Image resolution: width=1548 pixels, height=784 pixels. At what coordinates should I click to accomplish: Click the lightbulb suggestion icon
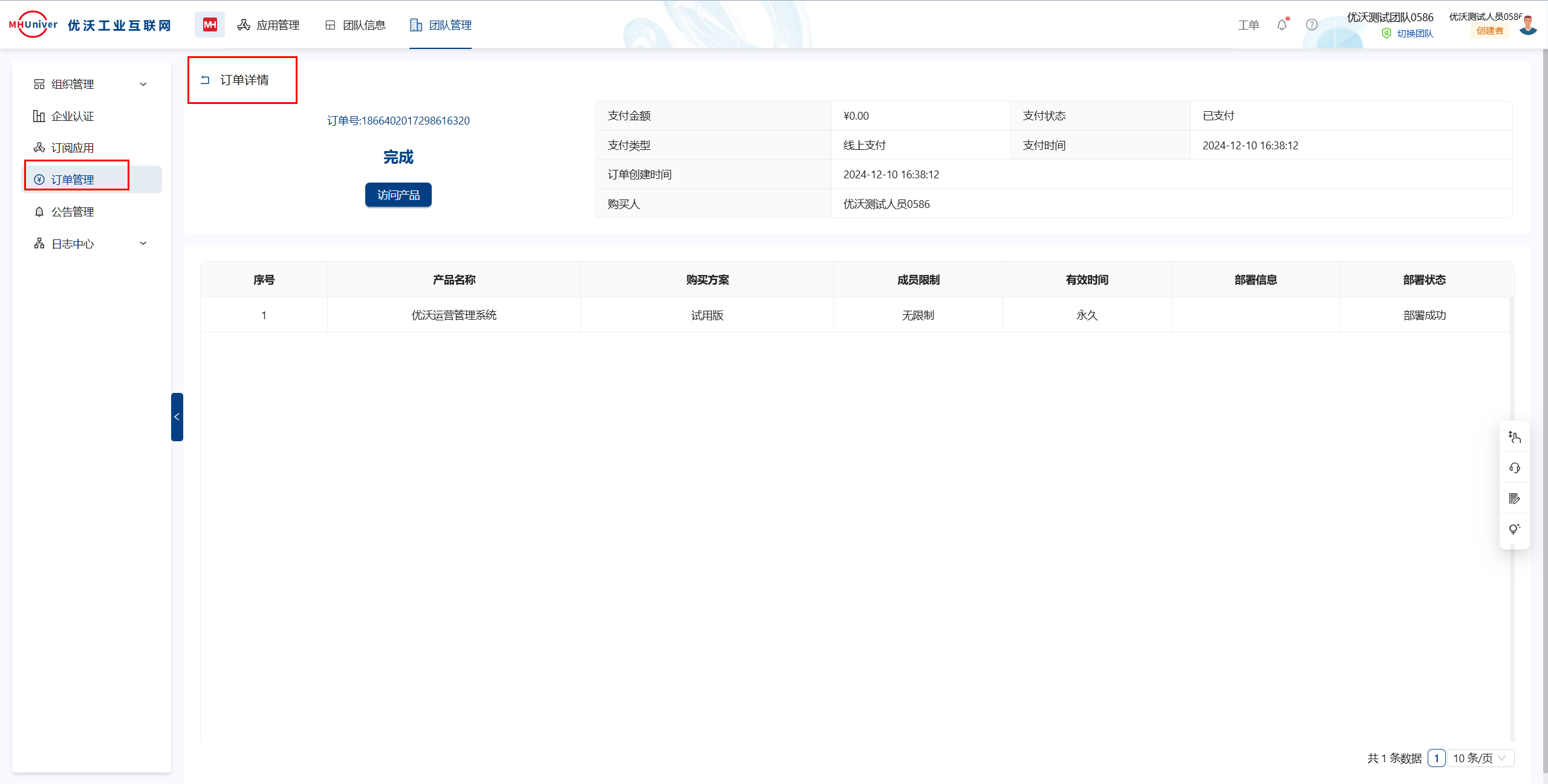pyautogui.click(x=1514, y=529)
